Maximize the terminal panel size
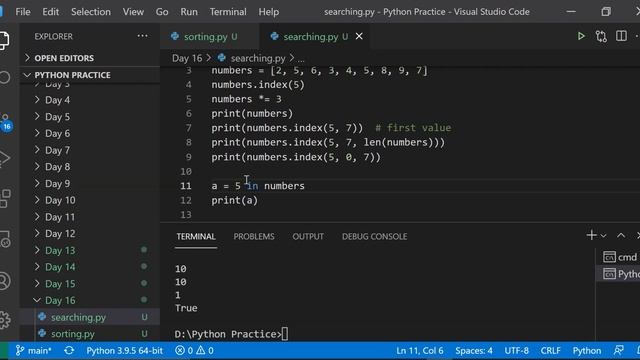 click(621, 236)
